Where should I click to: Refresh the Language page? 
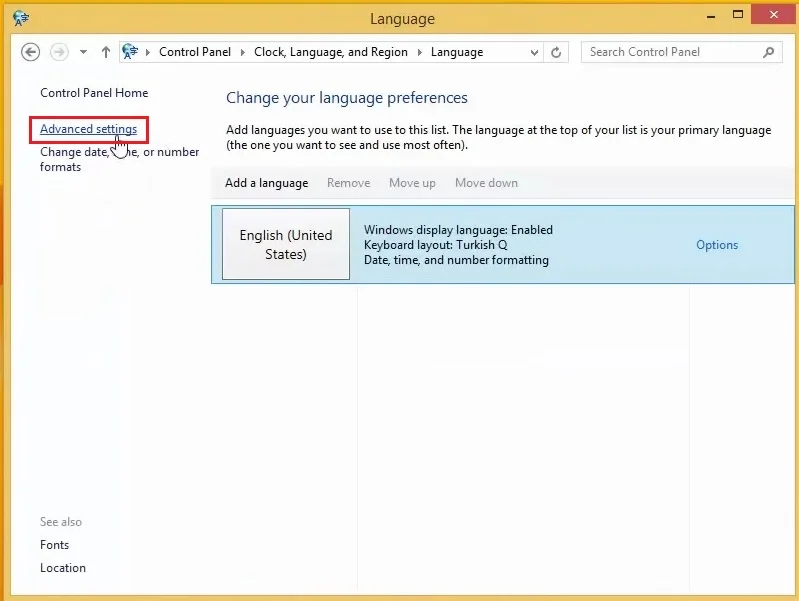click(x=556, y=52)
